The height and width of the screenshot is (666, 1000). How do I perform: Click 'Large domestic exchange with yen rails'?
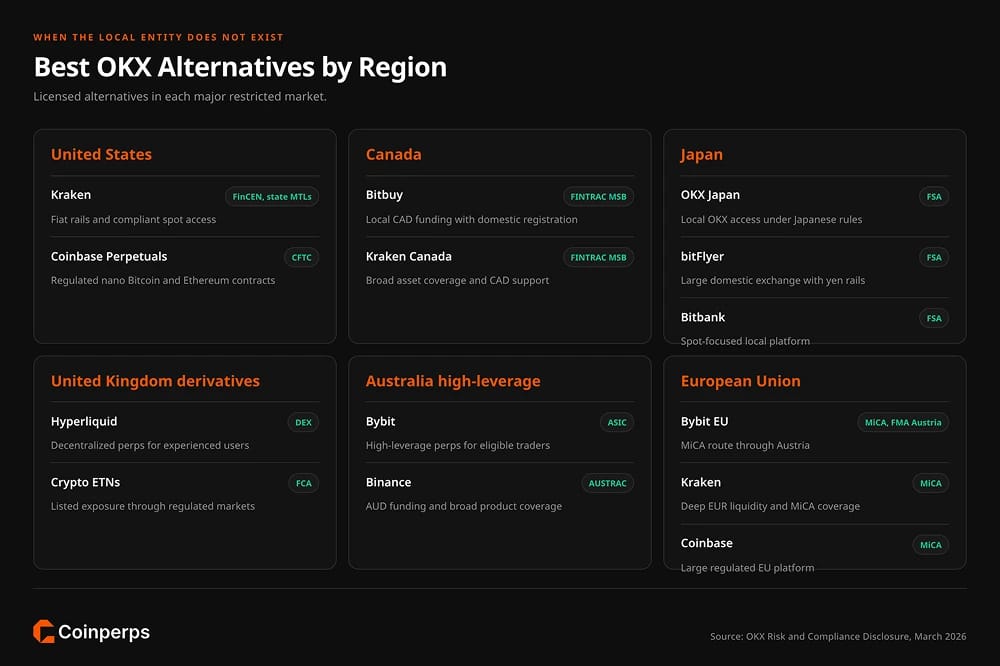pos(773,280)
